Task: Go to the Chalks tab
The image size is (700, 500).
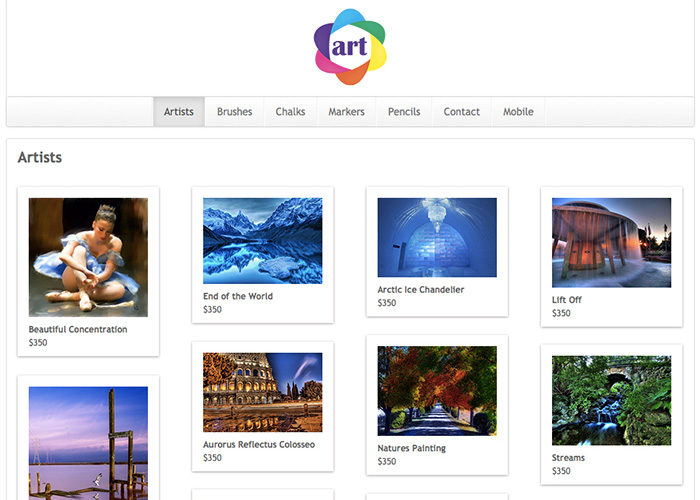Action: pos(290,112)
